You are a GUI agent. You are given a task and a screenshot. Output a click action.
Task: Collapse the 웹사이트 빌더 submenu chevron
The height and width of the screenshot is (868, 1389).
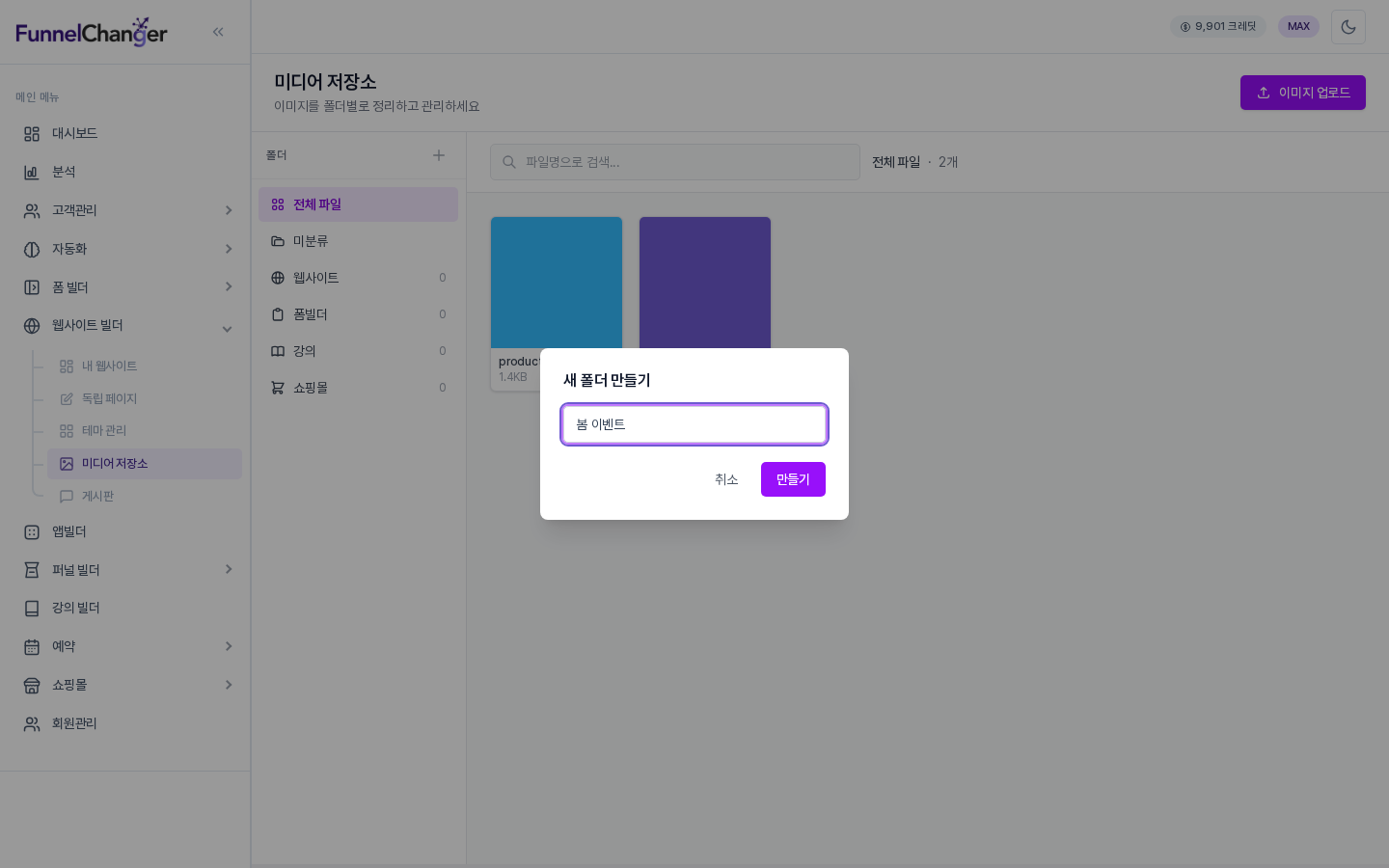point(227,329)
